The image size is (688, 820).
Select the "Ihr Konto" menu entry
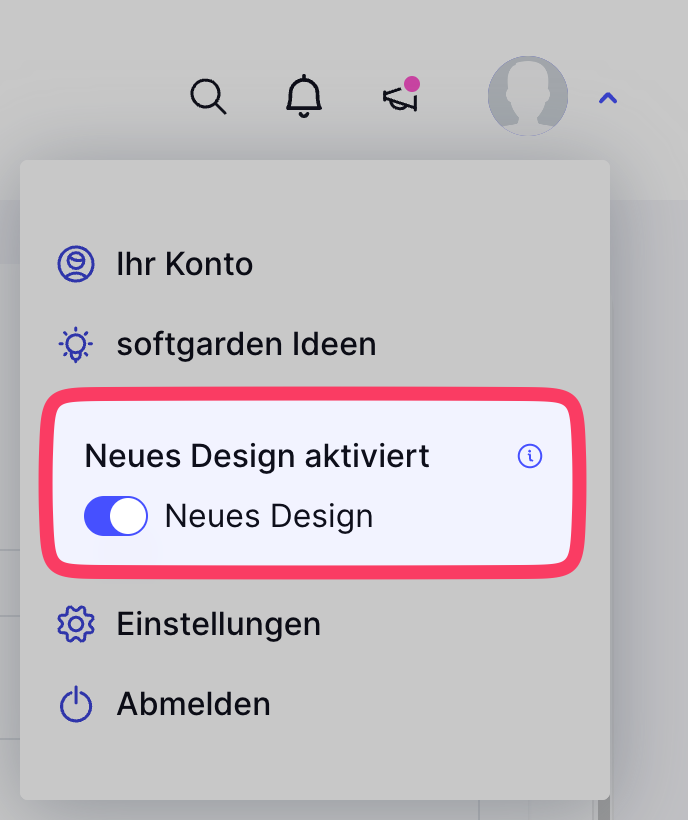pyautogui.click(x=185, y=264)
